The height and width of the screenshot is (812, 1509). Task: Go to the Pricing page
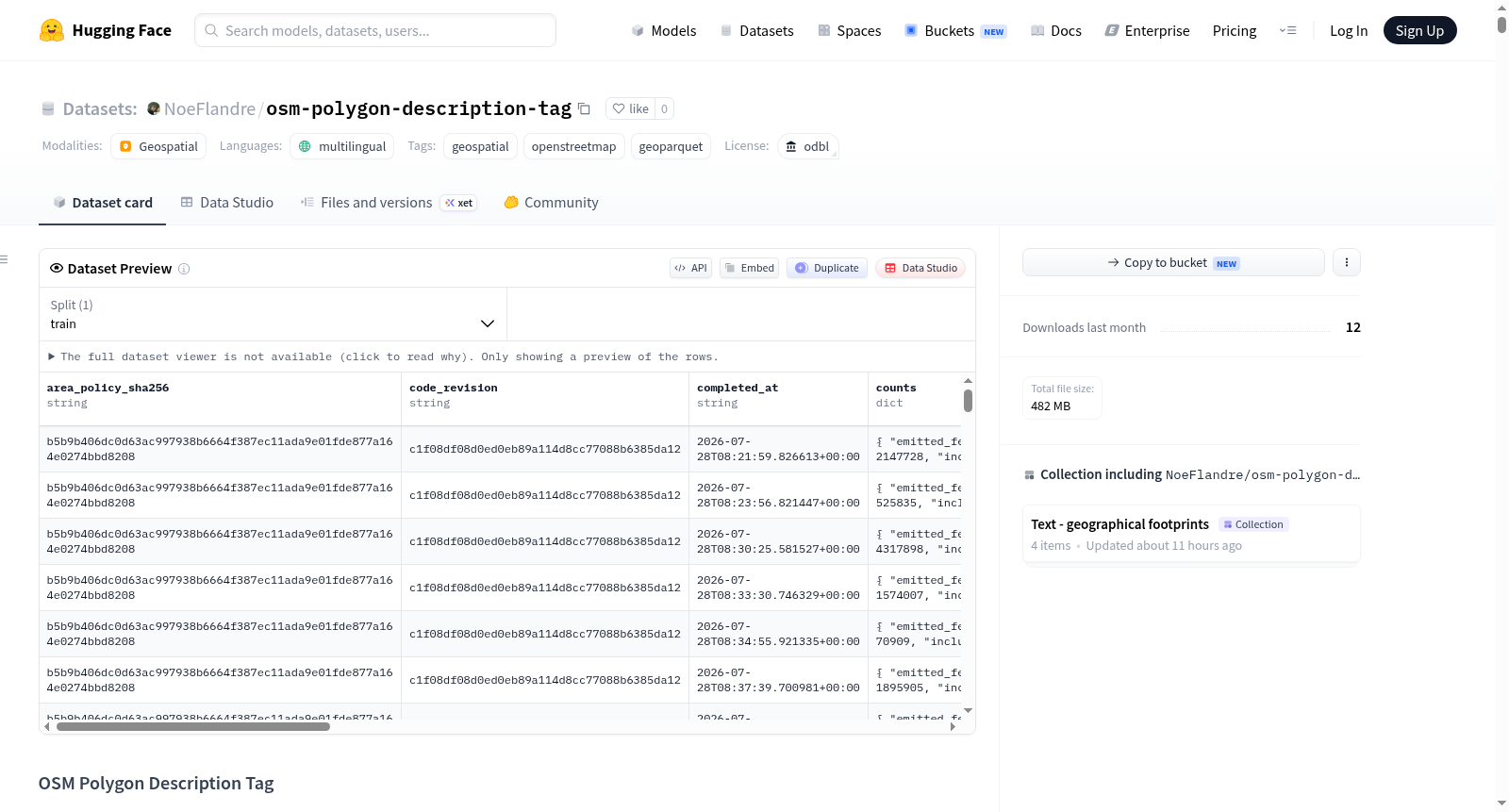coord(1235,30)
